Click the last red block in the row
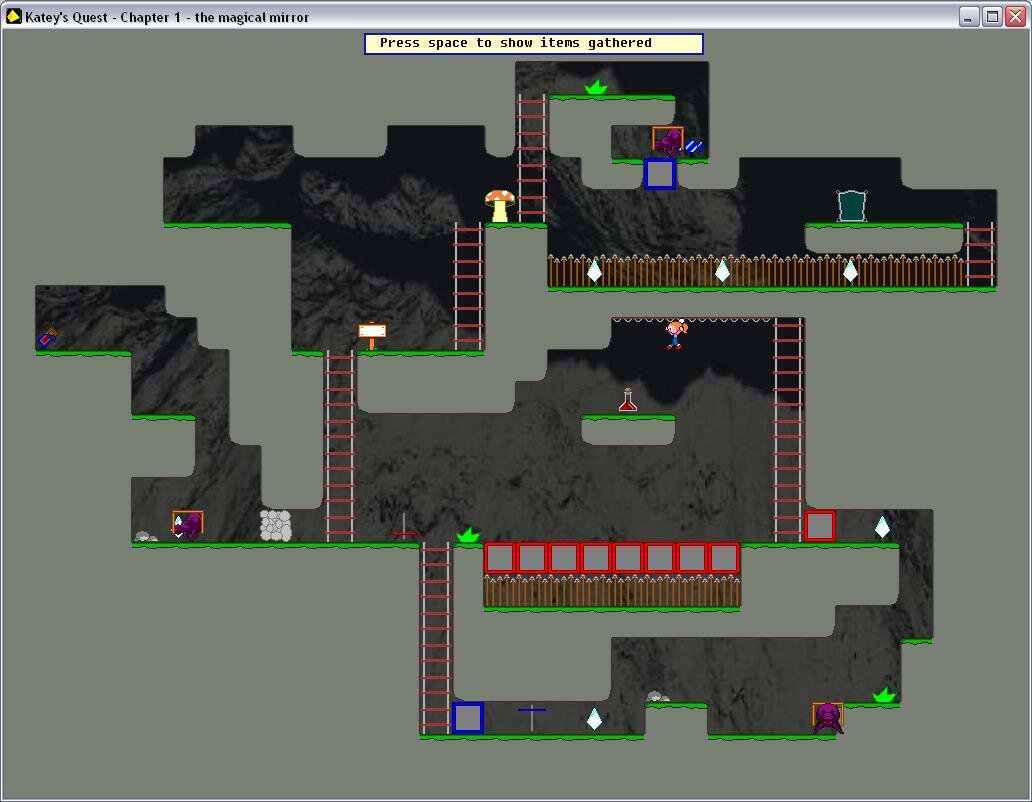This screenshot has height=802, width=1032. coord(724,558)
